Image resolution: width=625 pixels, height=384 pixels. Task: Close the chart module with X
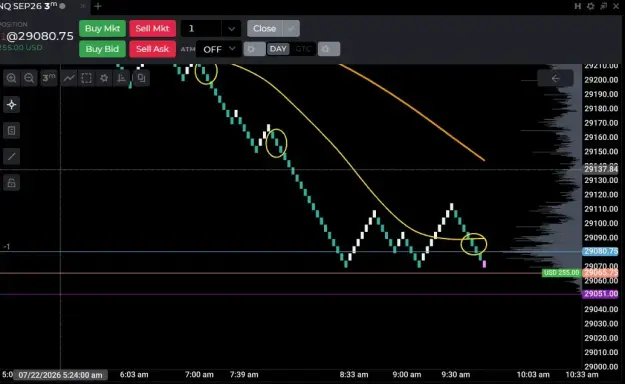(x=616, y=6)
